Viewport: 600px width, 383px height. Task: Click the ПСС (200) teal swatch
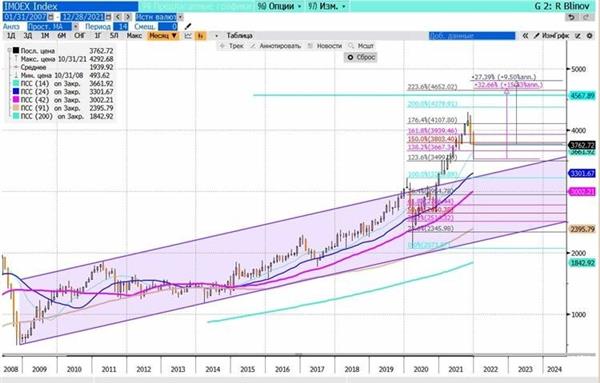[16, 116]
